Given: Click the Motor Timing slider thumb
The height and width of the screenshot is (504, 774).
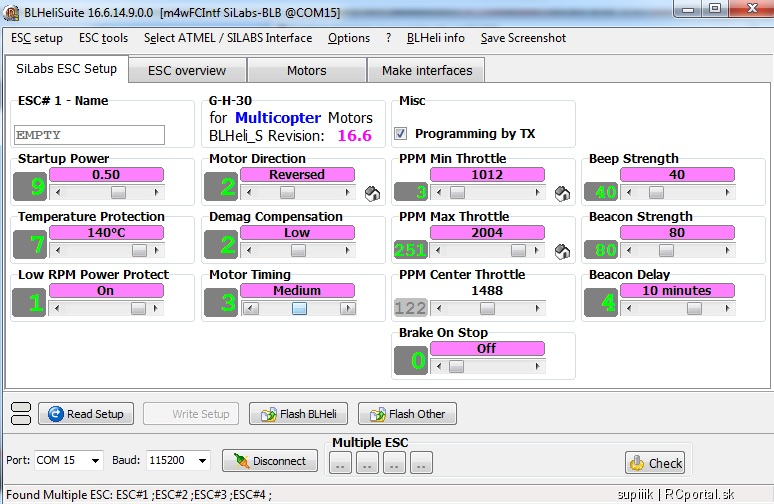Looking at the screenshot, I should [x=299, y=309].
